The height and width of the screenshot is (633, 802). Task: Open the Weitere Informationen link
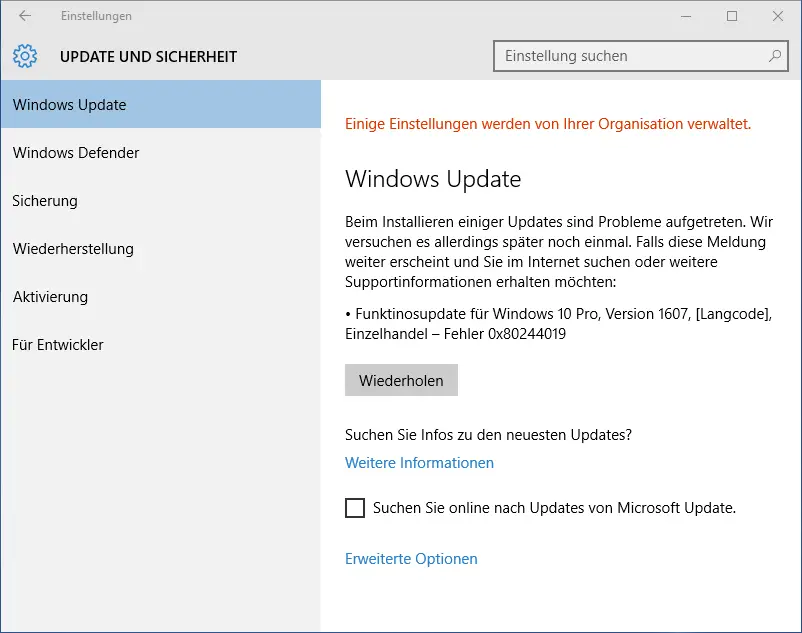click(419, 463)
